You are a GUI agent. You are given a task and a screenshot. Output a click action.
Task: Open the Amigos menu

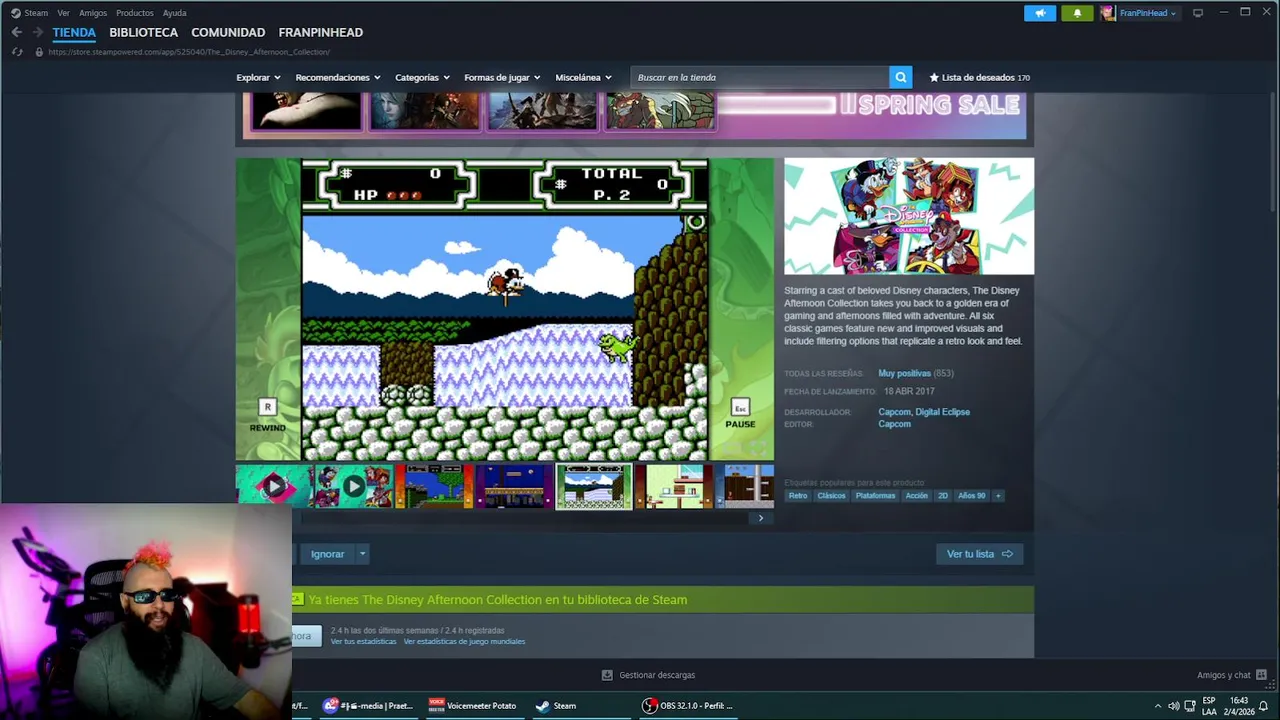pos(93,13)
